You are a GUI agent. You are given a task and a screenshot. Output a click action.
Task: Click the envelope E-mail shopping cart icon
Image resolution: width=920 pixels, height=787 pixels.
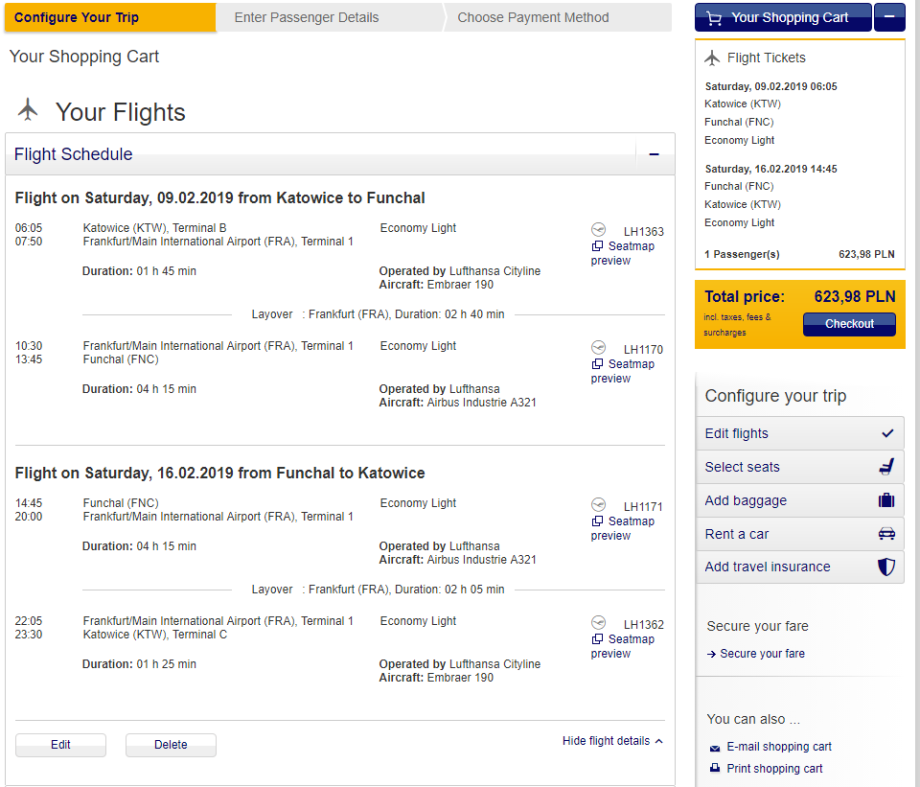click(x=714, y=747)
